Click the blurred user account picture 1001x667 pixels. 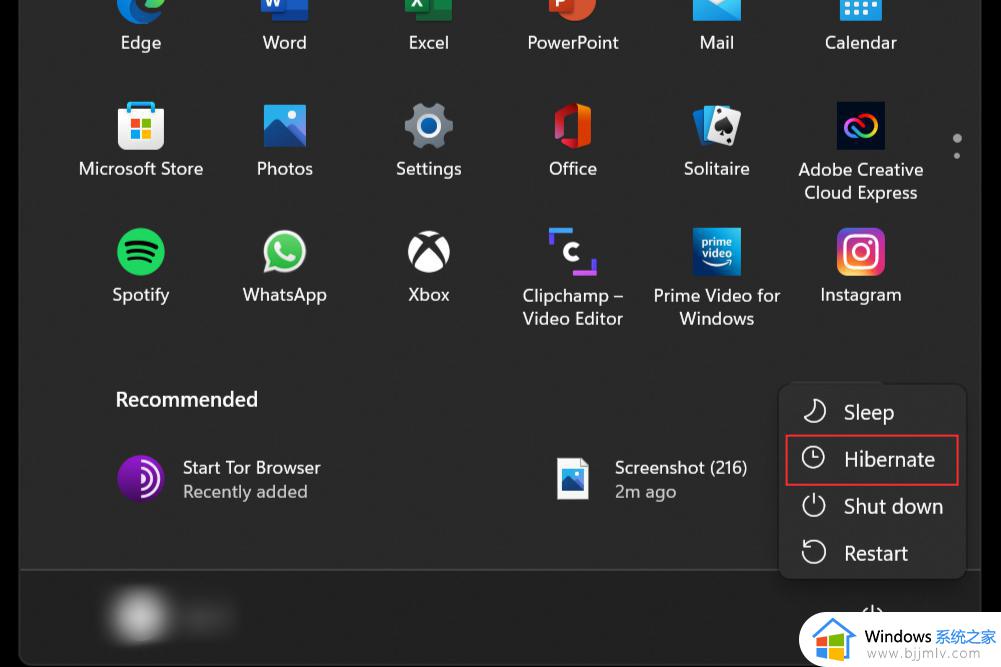pos(139,616)
